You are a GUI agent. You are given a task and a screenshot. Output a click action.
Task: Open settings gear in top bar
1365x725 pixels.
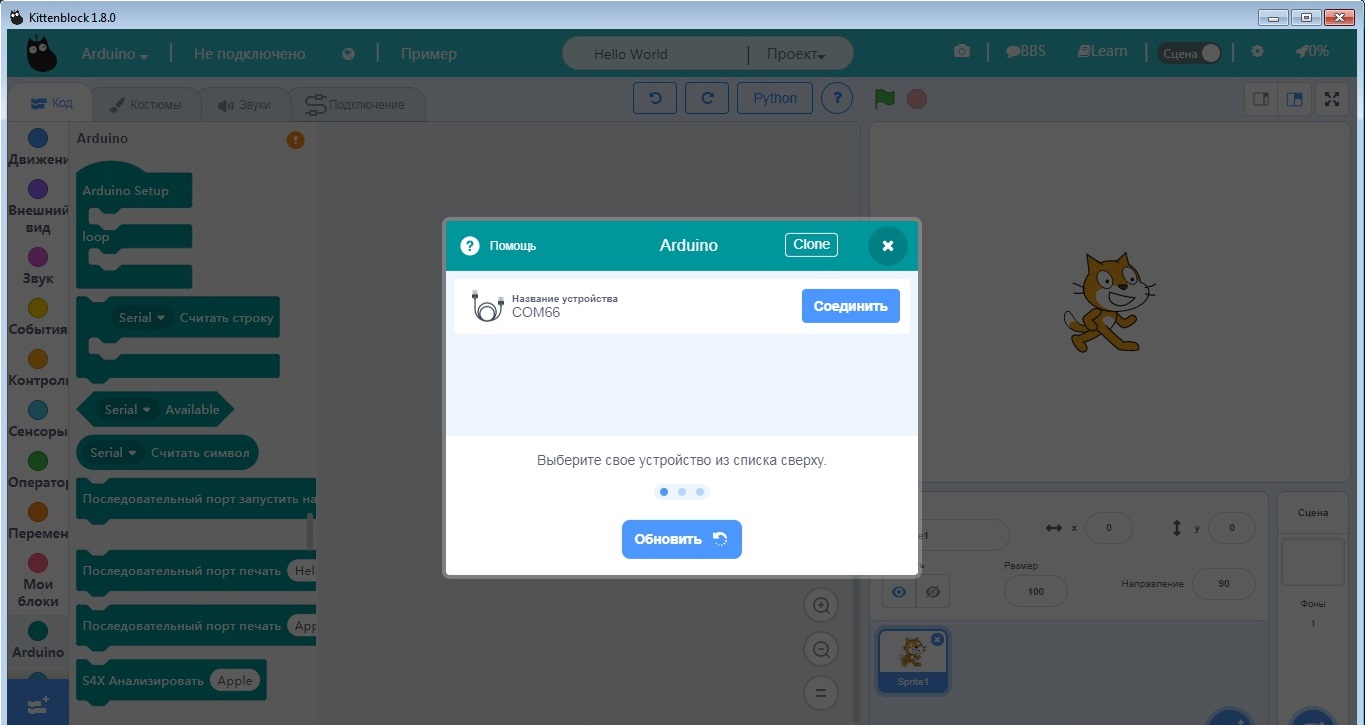tap(1257, 51)
